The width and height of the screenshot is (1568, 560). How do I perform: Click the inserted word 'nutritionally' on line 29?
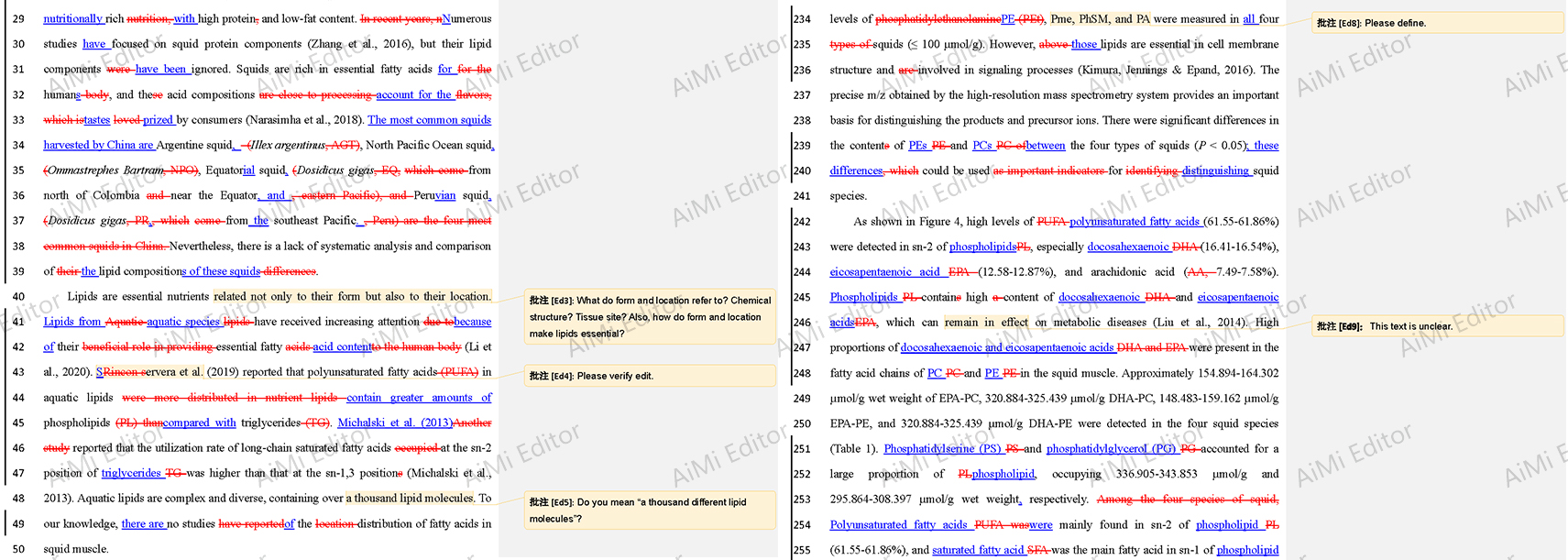click(x=73, y=18)
